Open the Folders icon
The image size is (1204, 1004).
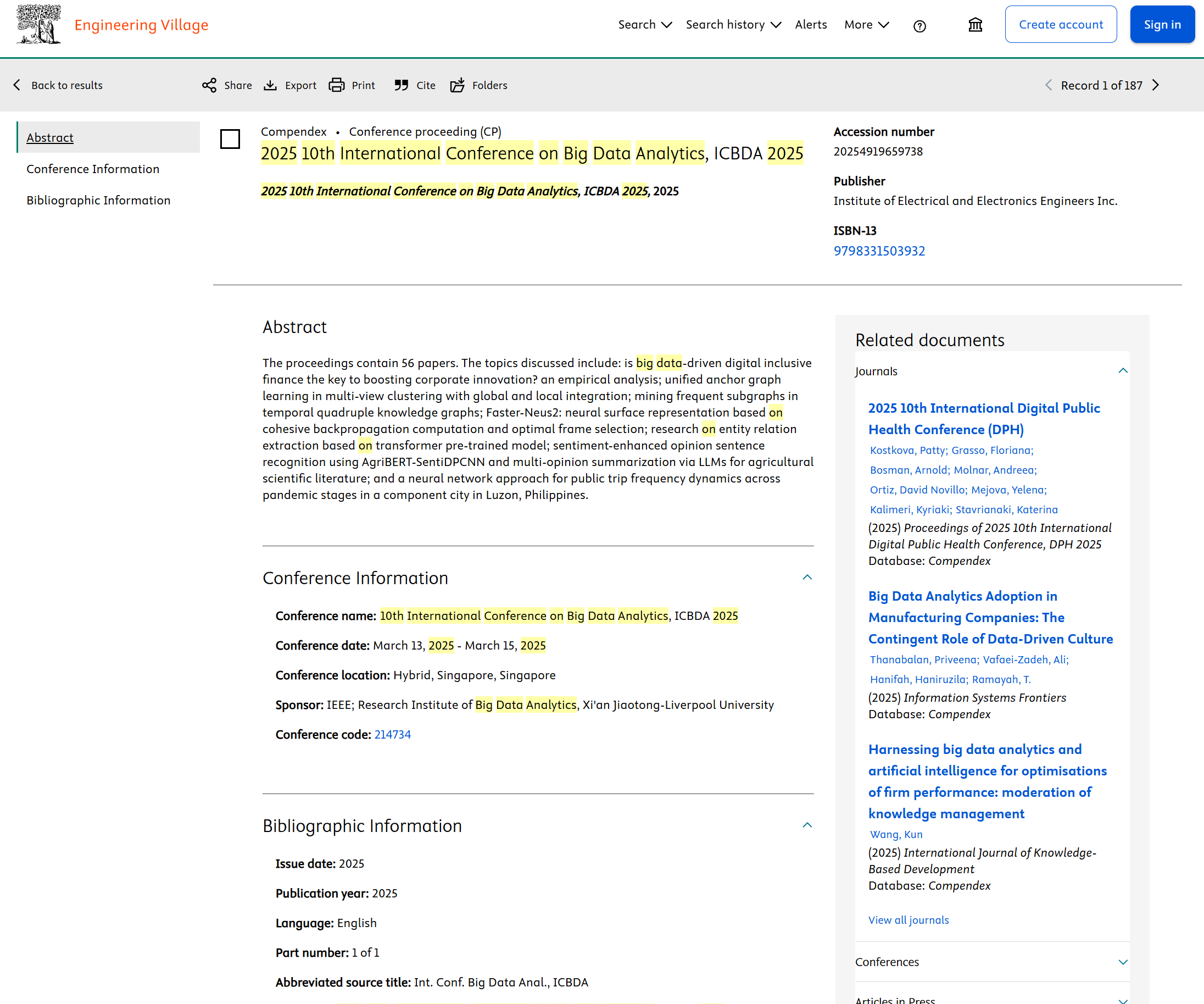tap(458, 86)
